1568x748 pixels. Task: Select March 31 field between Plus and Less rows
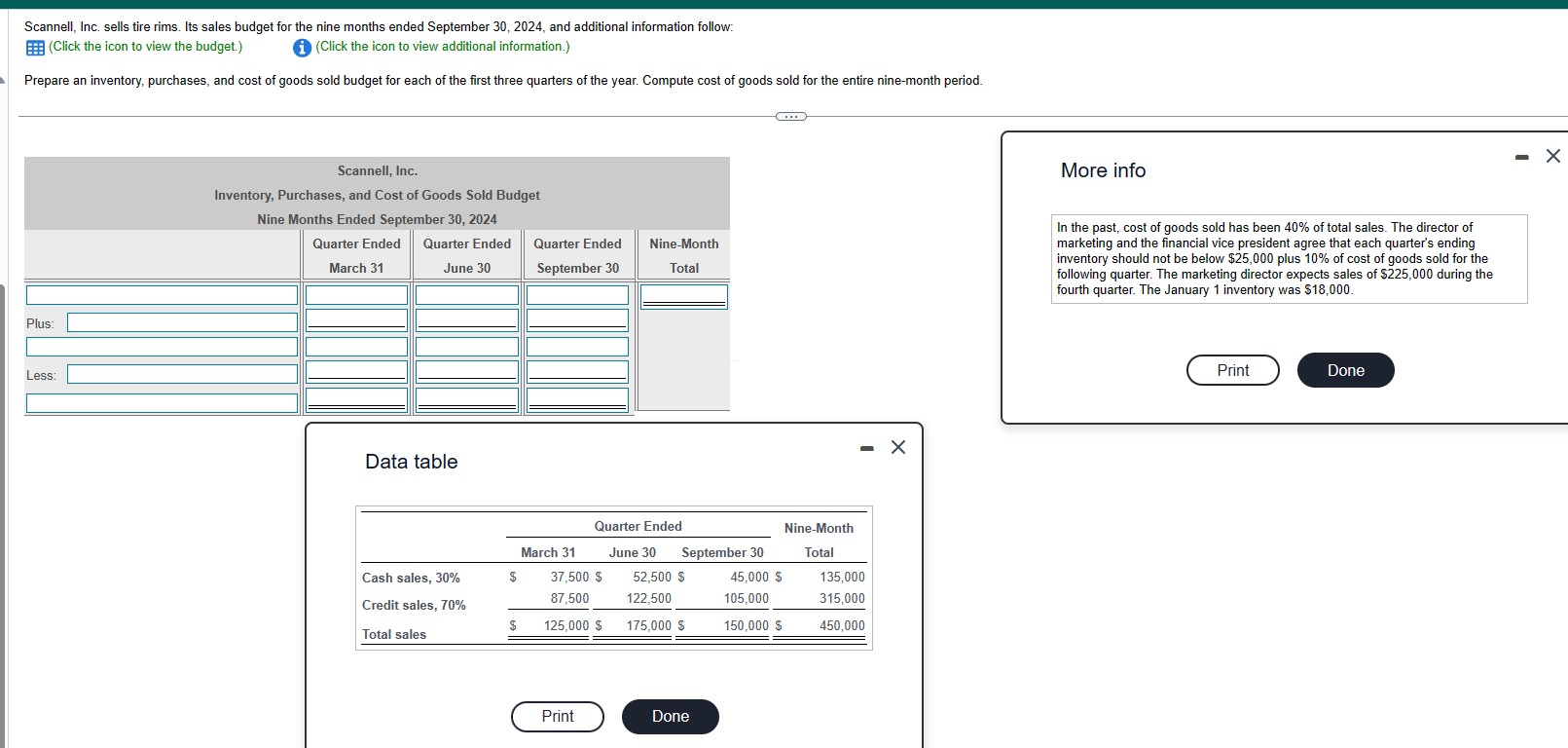pyautogui.click(x=356, y=347)
